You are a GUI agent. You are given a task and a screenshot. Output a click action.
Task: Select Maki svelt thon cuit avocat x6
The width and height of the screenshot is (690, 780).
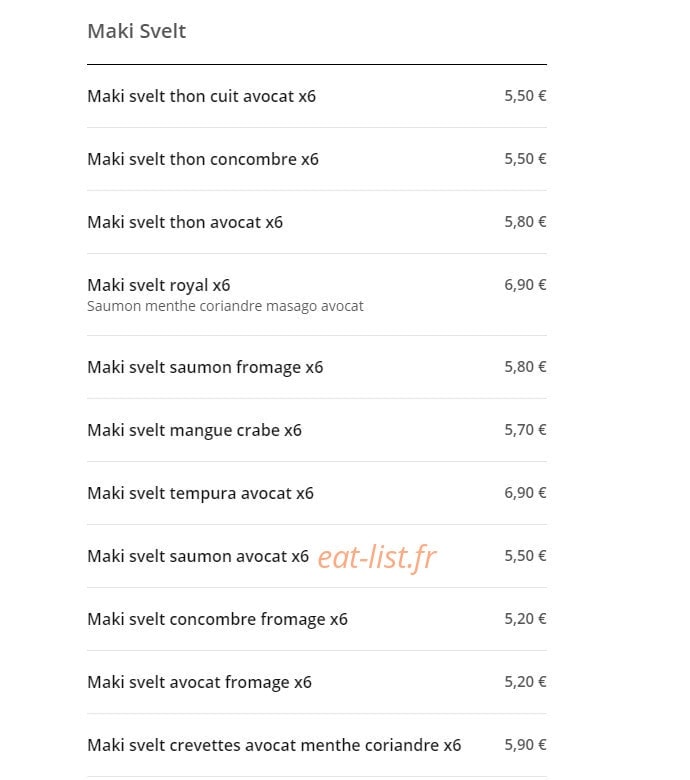201,96
